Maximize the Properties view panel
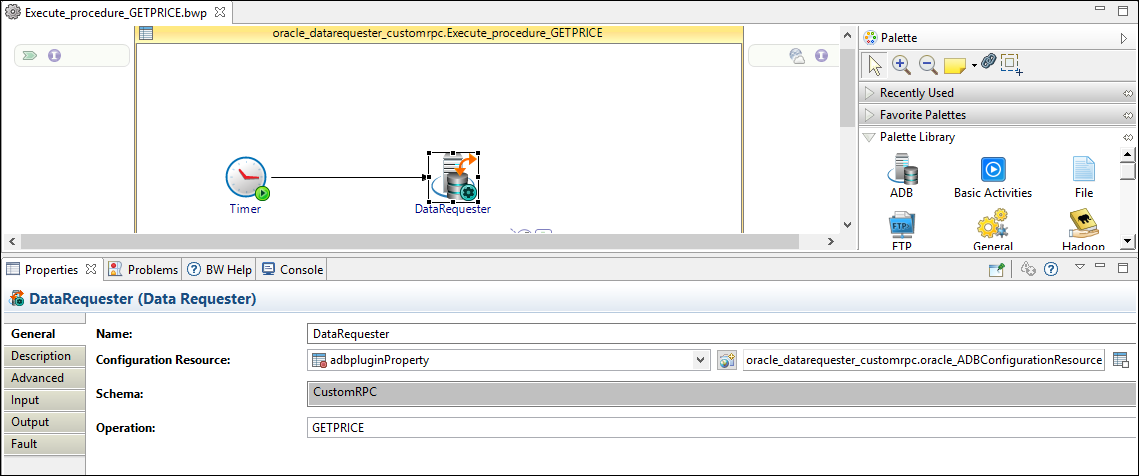The width and height of the screenshot is (1139, 476). pyautogui.click(x=1123, y=267)
